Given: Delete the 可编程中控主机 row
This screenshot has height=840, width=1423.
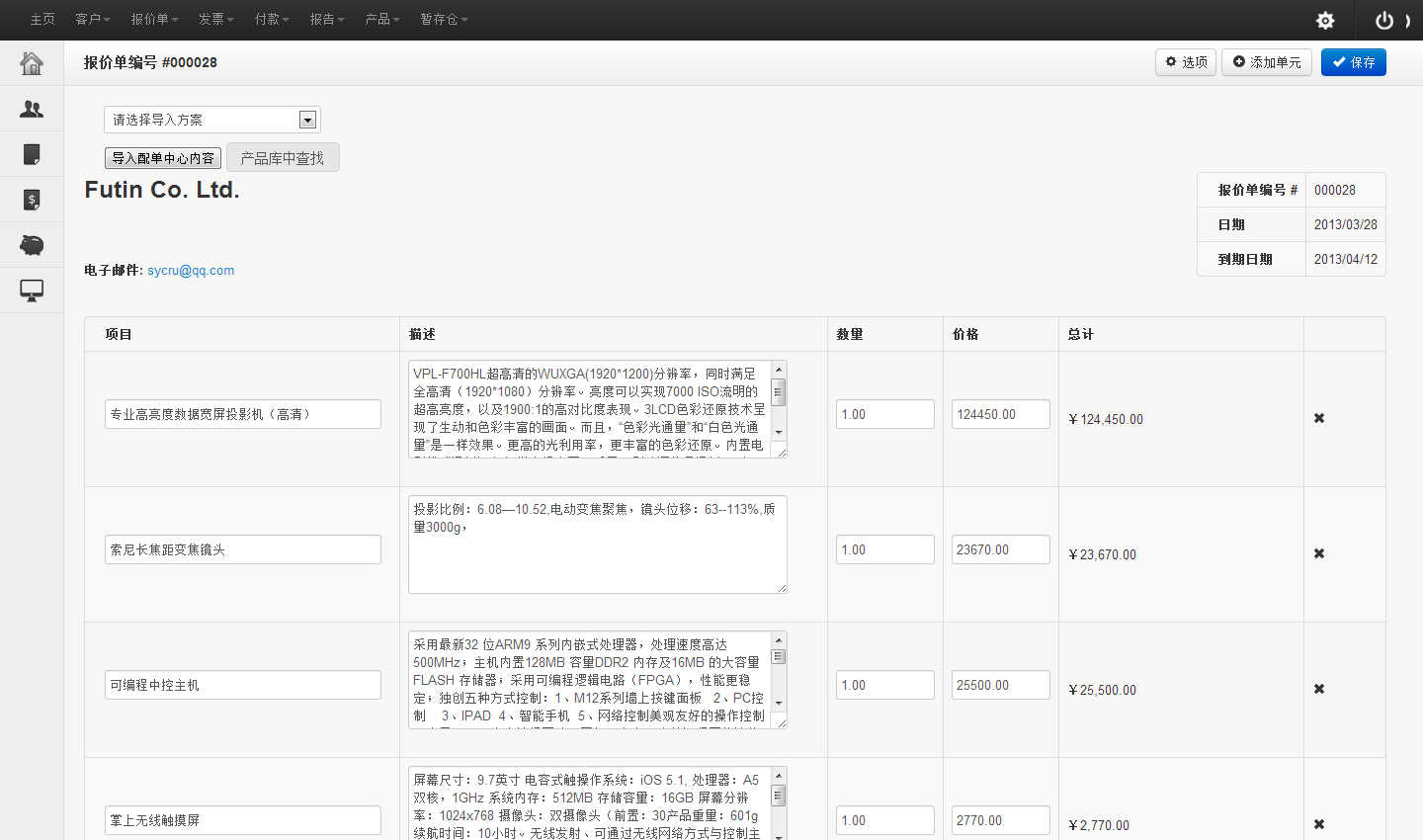Looking at the screenshot, I should (x=1319, y=689).
